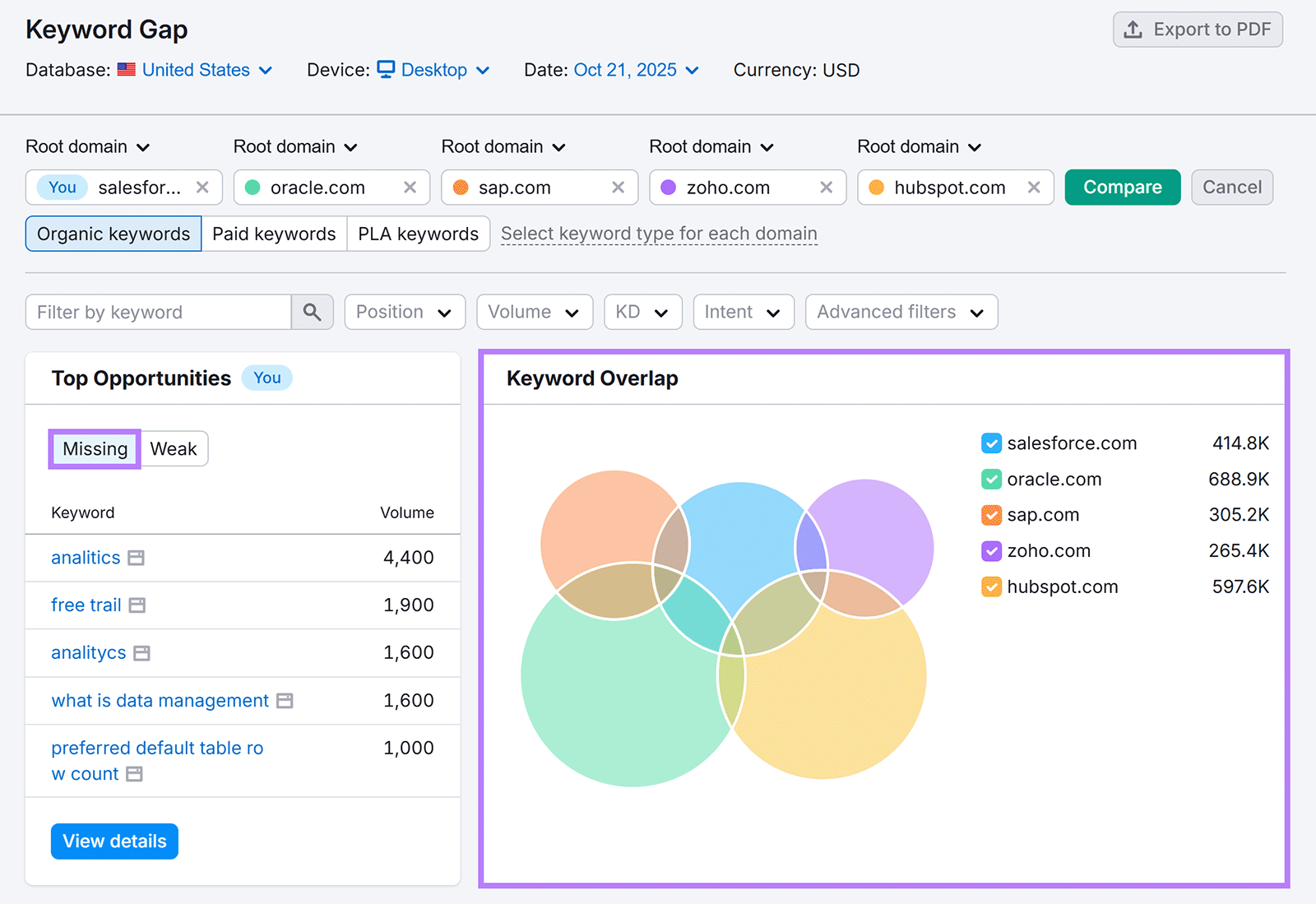This screenshot has width=1316, height=904.
Task: Click the export arrow icon on Export to PDF
Action: (x=1133, y=29)
